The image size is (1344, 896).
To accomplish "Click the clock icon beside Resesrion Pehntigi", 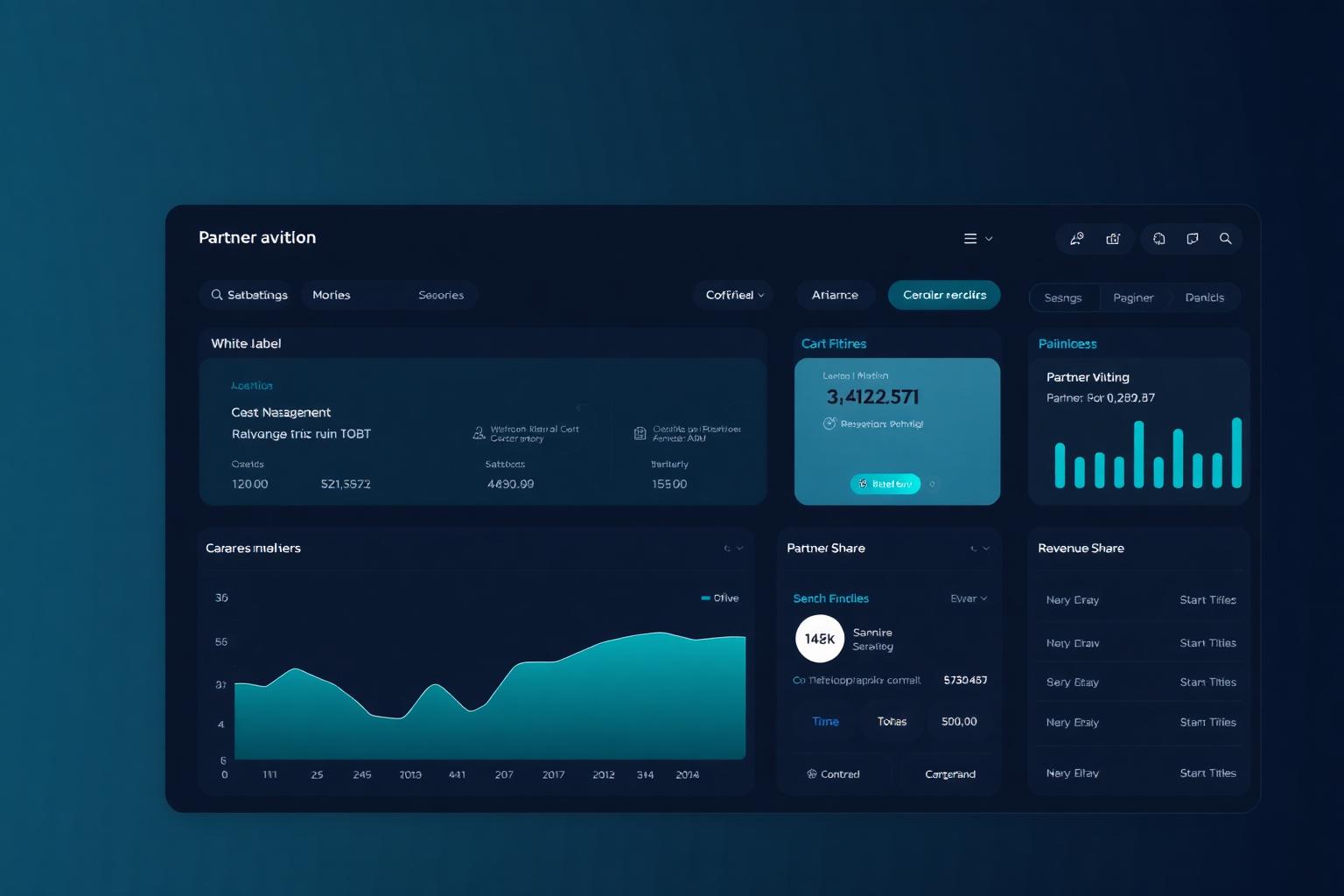I will pos(829,423).
